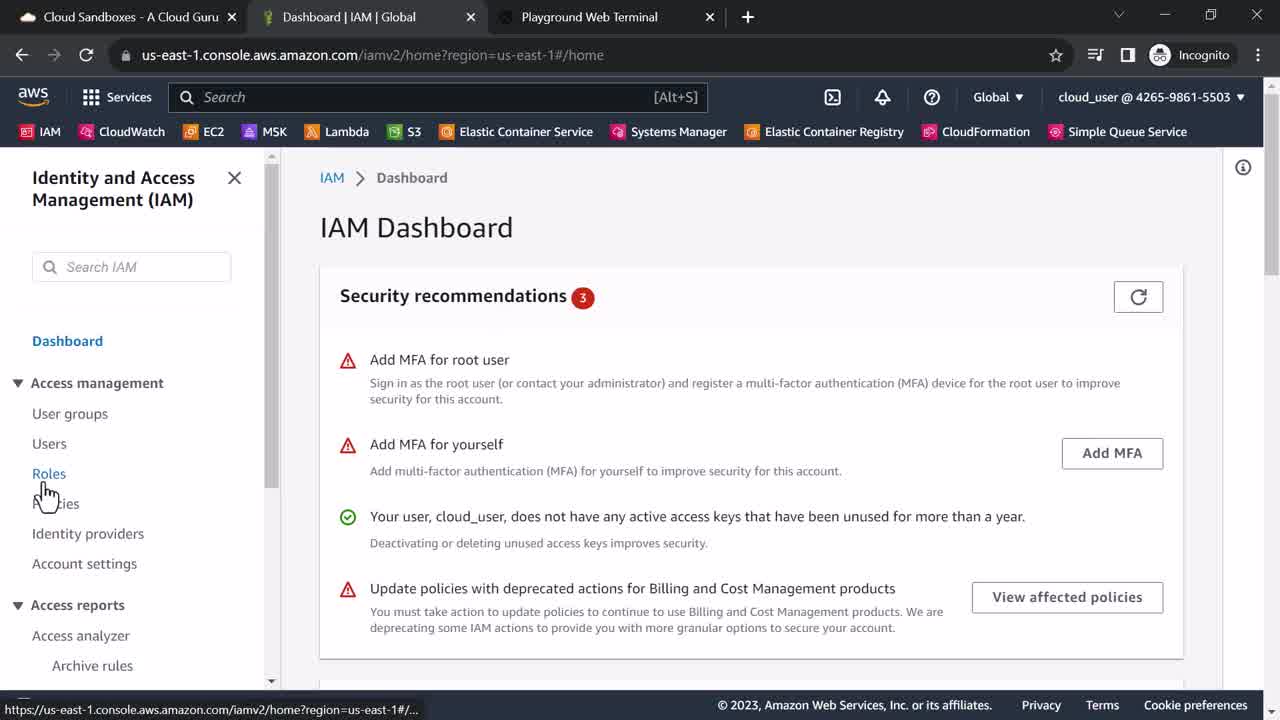Collapse the Access management section
The width and height of the screenshot is (1280, 720).
pos(18,383)
